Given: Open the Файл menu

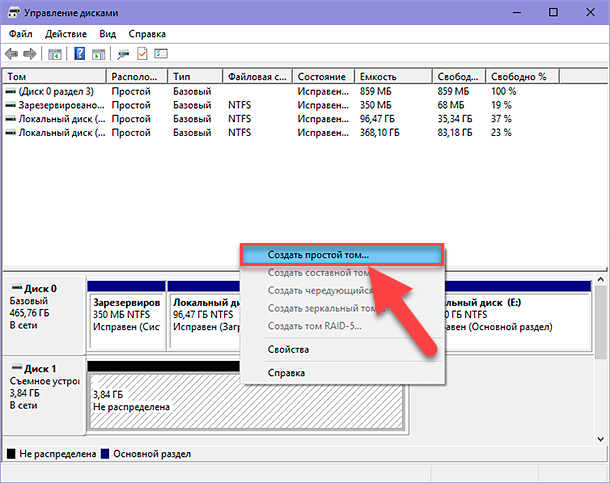Looking at the screenshot, I should tap(20, 33).
